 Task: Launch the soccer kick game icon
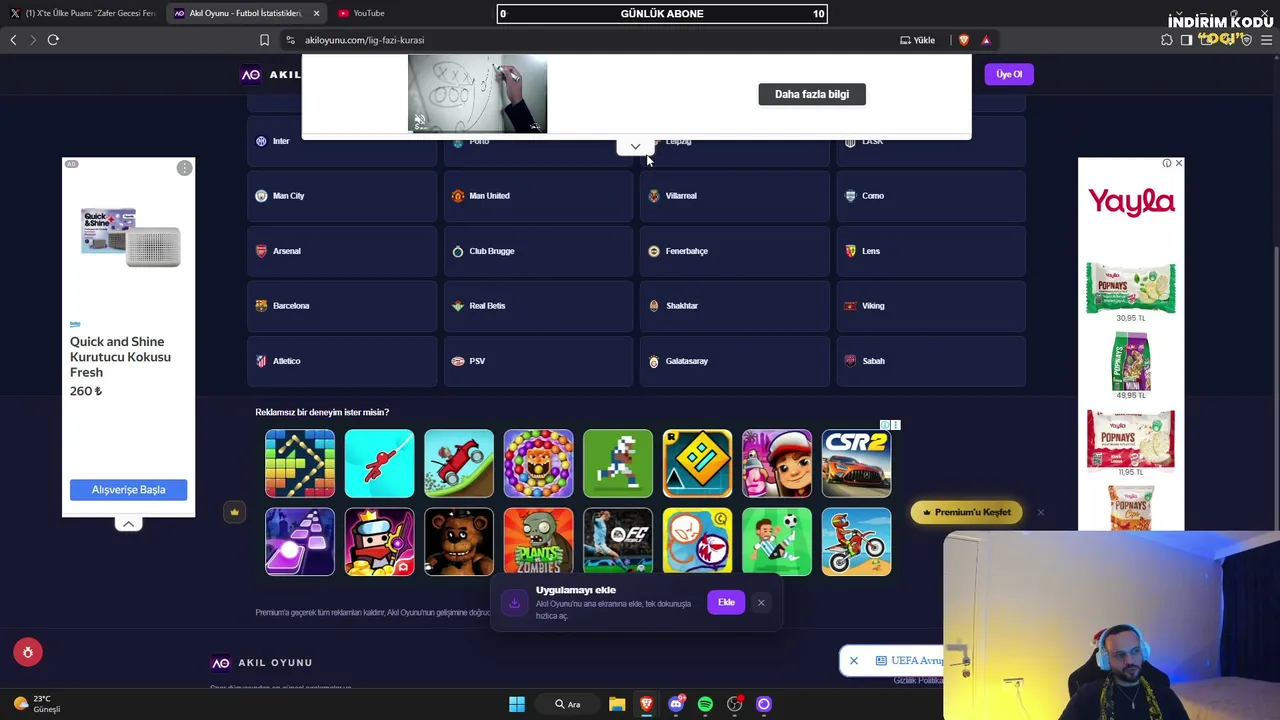pos(777,542)
